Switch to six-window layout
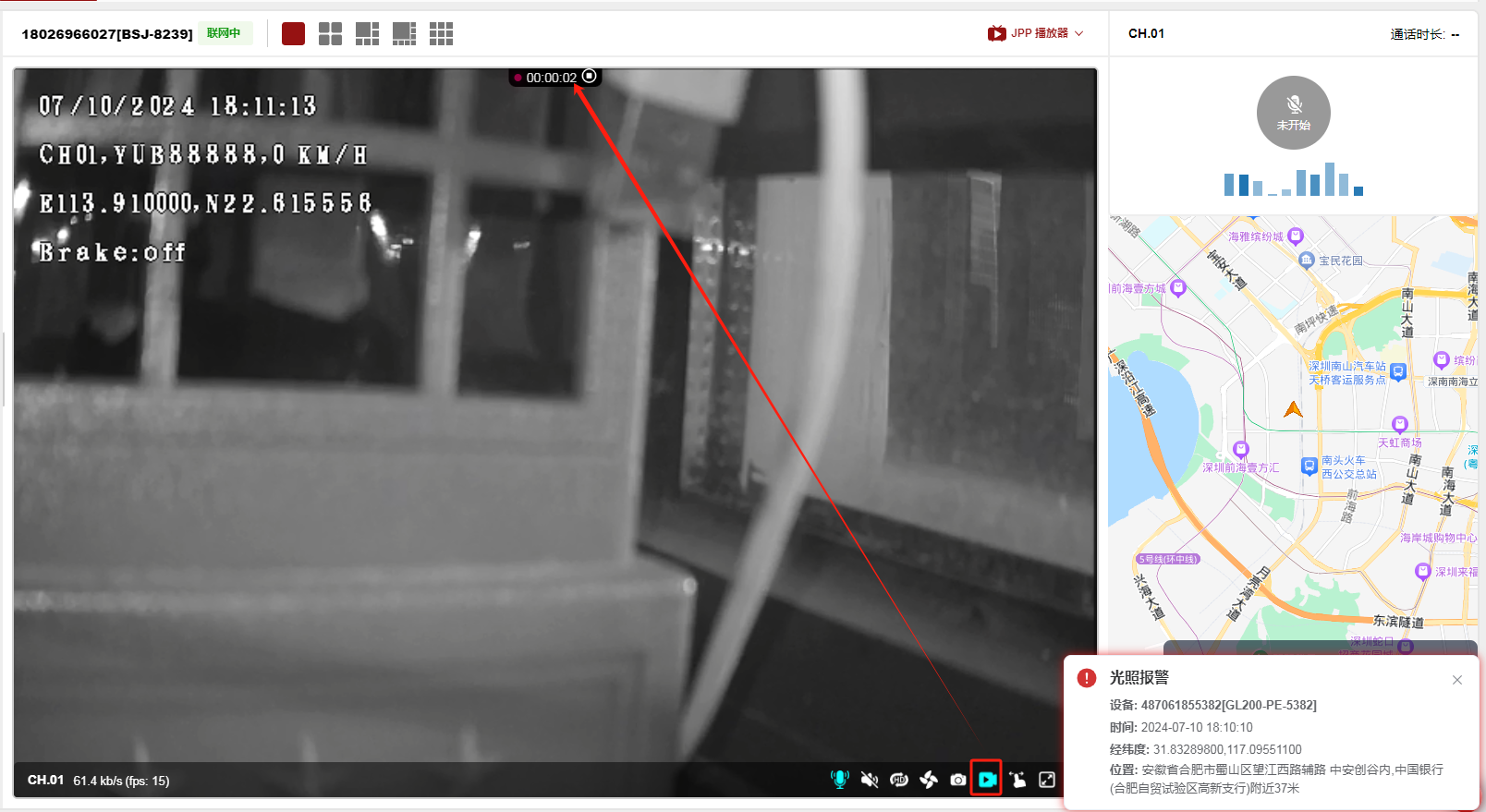Image resolution: width=1486 pixels, height=812 pixels. point(367,34)
